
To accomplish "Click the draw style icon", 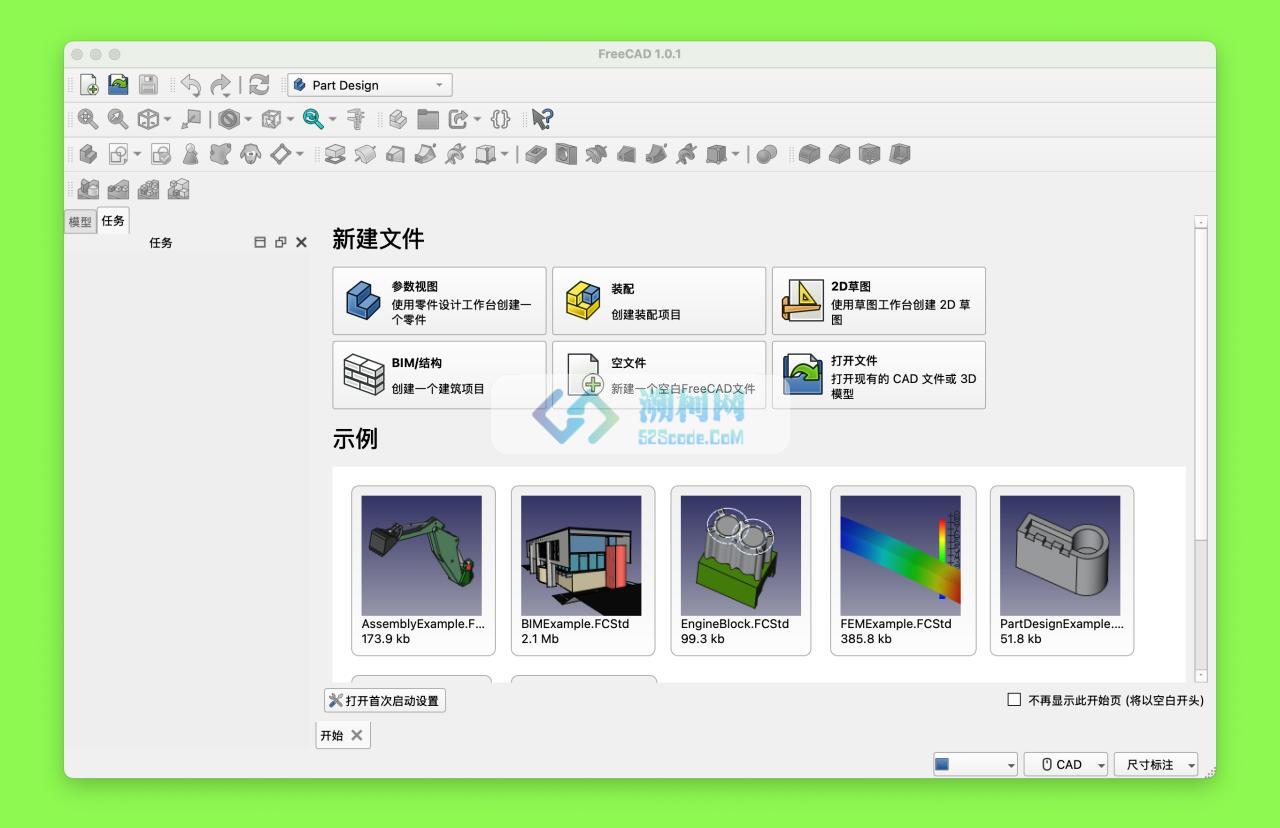I will [x=229, y=119].
